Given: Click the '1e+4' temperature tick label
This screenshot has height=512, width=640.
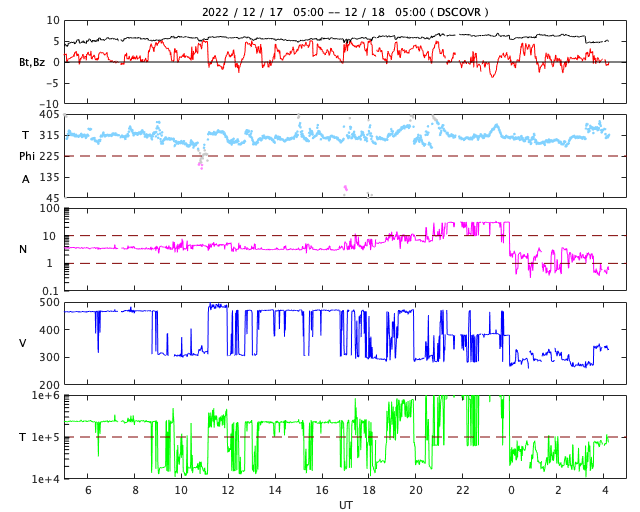Looking at the screenshot, I should [x=46, y=479].
